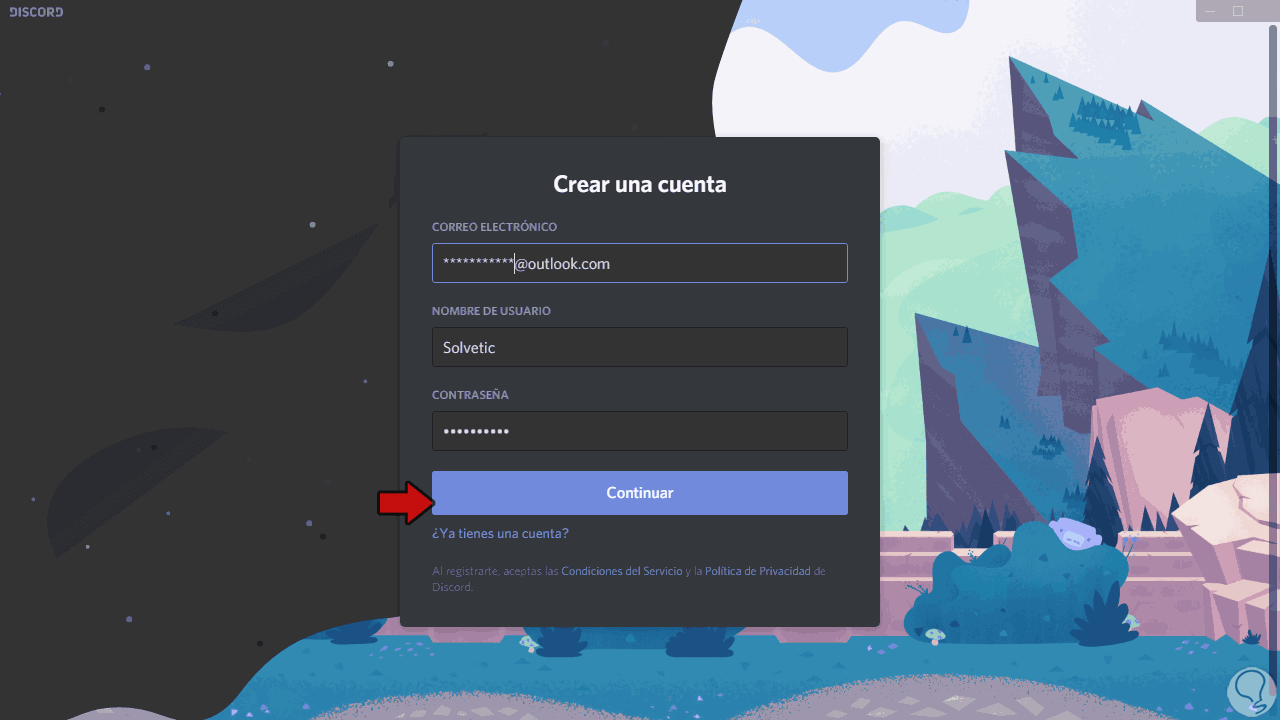Click the red arrow pointing to Continuar

(403, 503)
